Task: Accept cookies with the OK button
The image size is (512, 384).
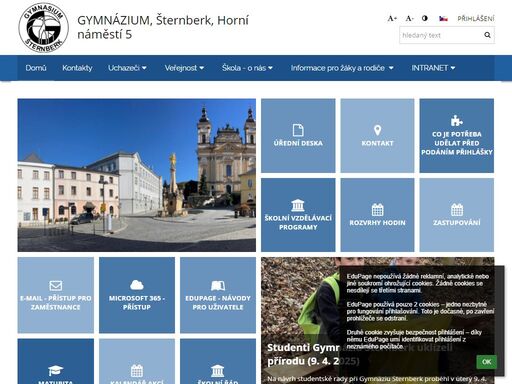Action: pyautogui.click(x=486, y=362)
